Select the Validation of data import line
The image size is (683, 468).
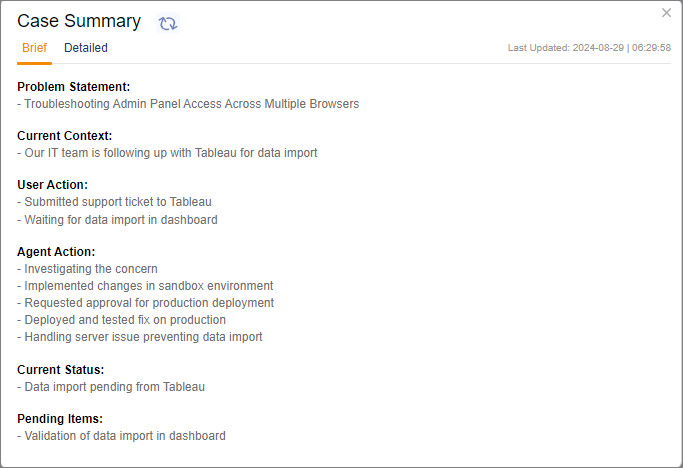[x=121, y=436]
